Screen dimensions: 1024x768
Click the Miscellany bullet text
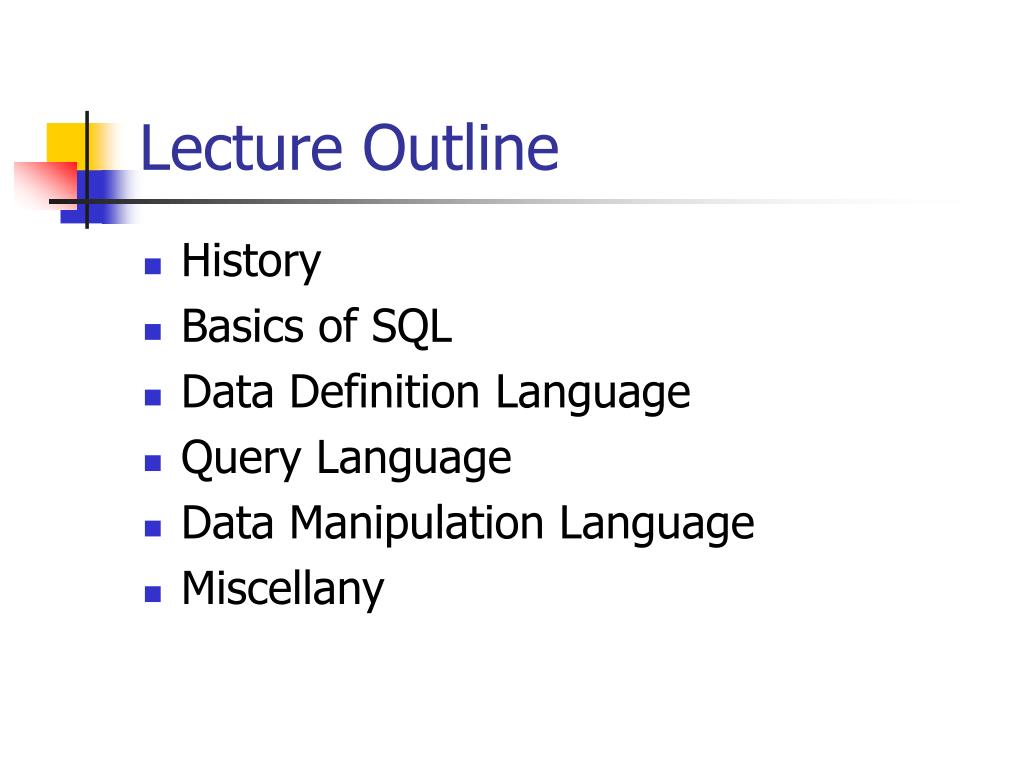[283, 588]
